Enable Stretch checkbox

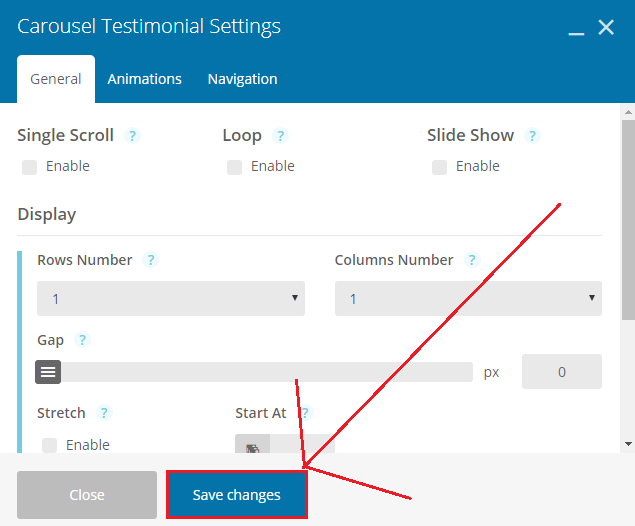point(49,445)
